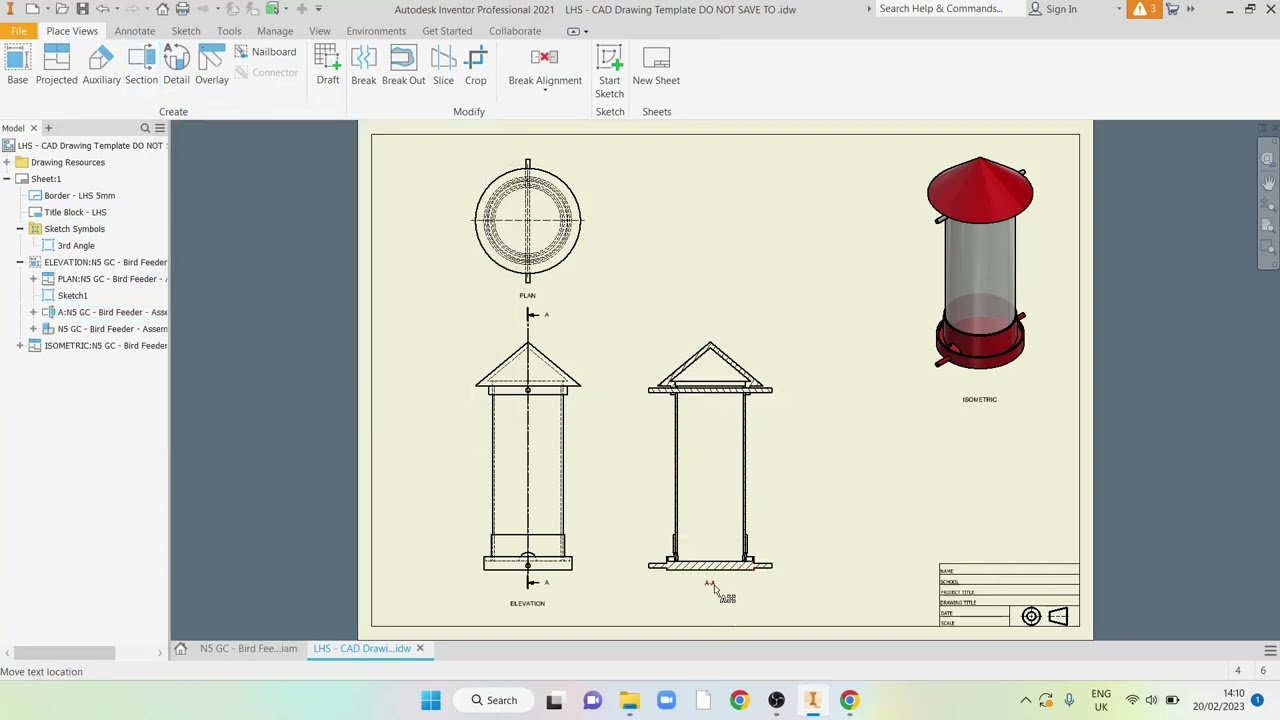Screen dimensions: 1280x720
Task: Select the Base view tool
Action: pos(17,66)
